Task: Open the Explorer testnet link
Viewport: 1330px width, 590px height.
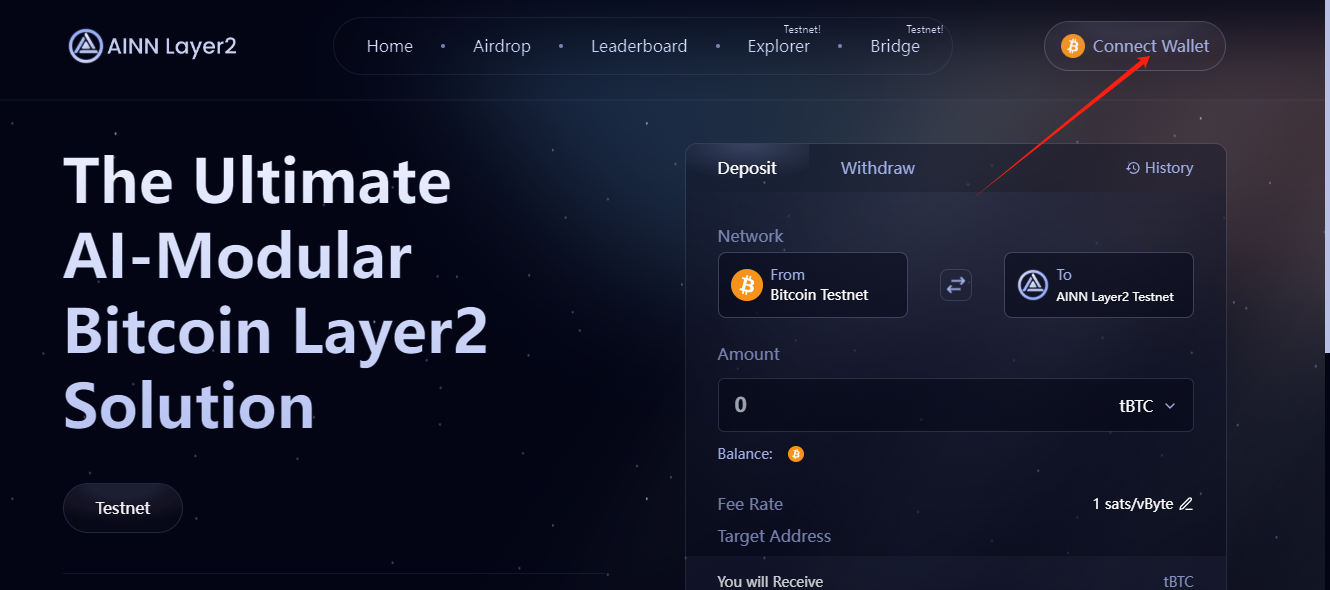Action: click(779, 46)
